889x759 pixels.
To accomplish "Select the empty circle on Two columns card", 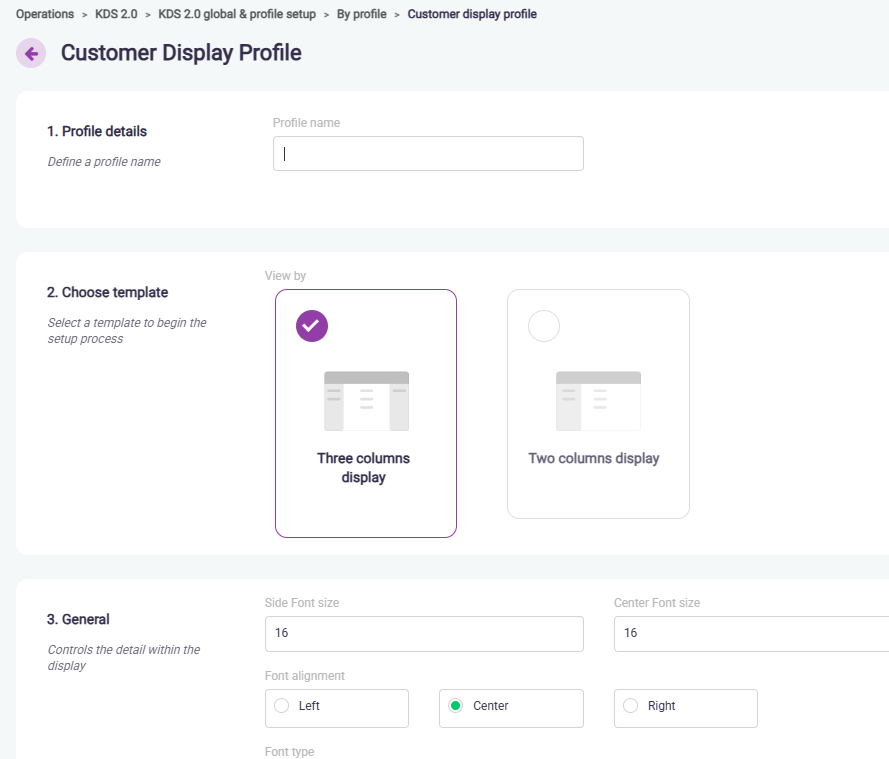I will pyautogui.click(x=544, y=326).
